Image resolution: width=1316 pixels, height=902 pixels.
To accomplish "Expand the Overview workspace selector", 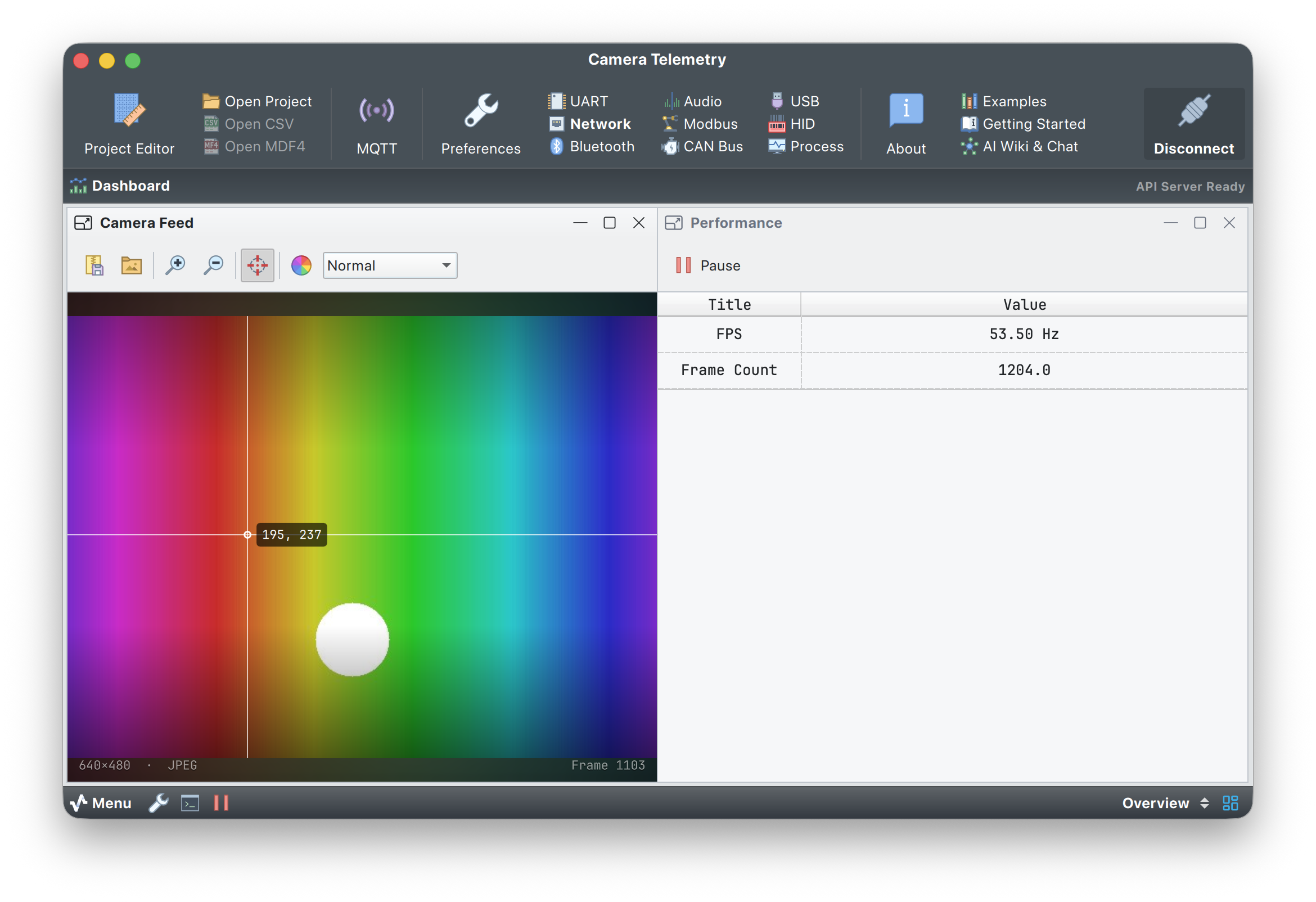I will 1165,803.
